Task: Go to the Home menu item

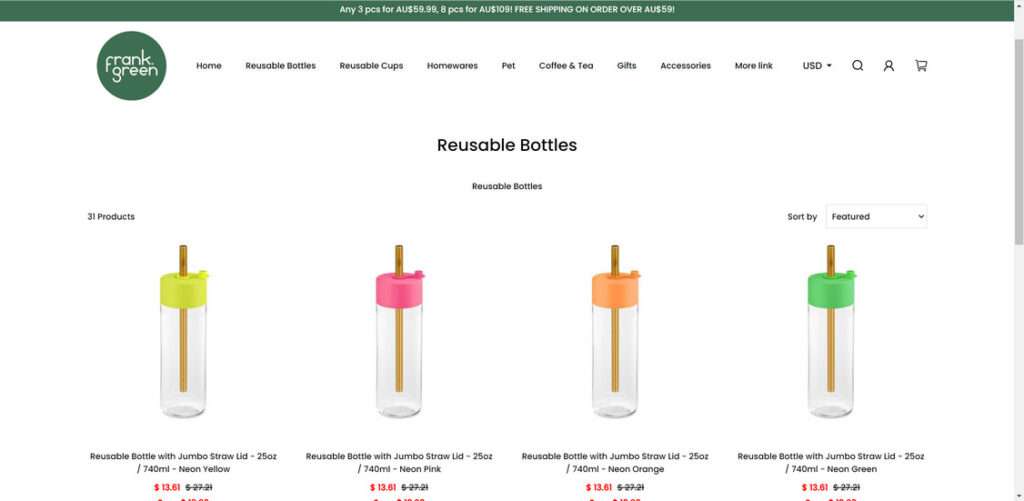Action: 208,65
